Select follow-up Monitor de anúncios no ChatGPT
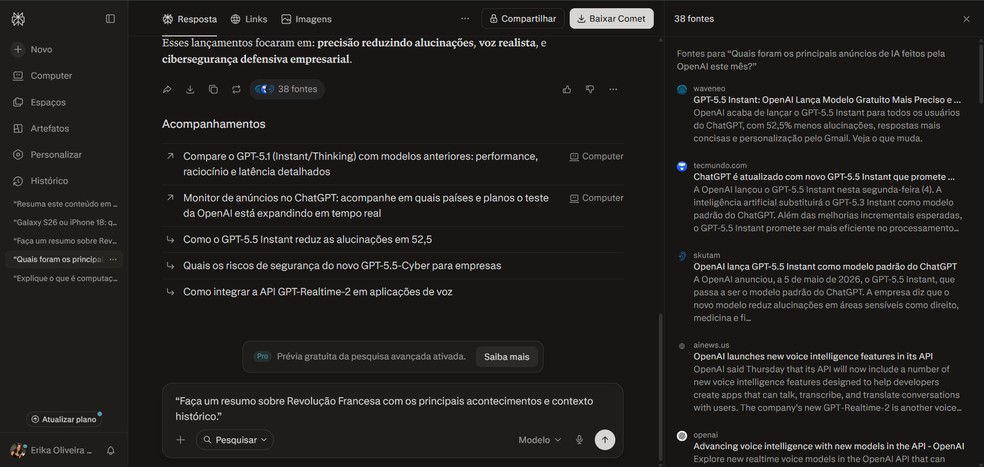The height and width of the screenshot is (467, 984). tap(393, 205)
